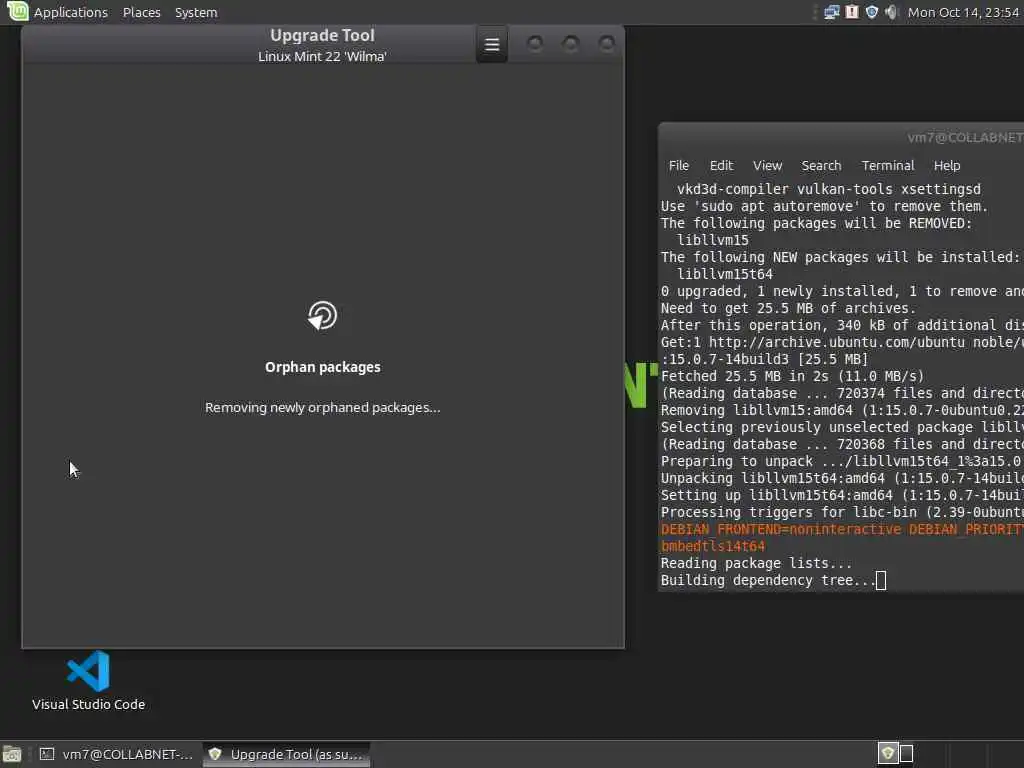Viewport: 1024px width, 768px height.
Task: Click the Upgrade Tool window title
Action: tap(323, 35)
